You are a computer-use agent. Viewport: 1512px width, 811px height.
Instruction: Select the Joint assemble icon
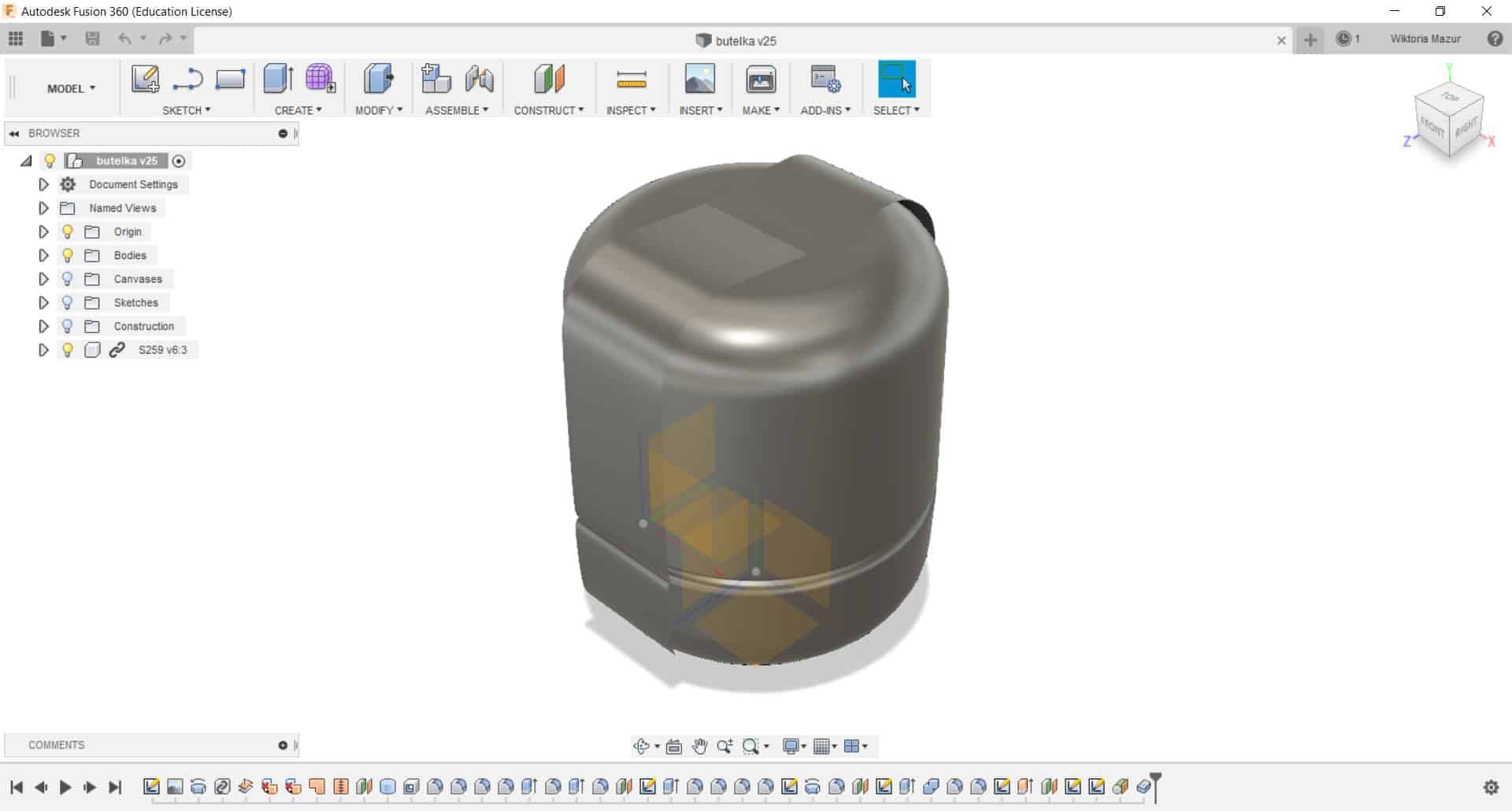[x=479, y=80]
